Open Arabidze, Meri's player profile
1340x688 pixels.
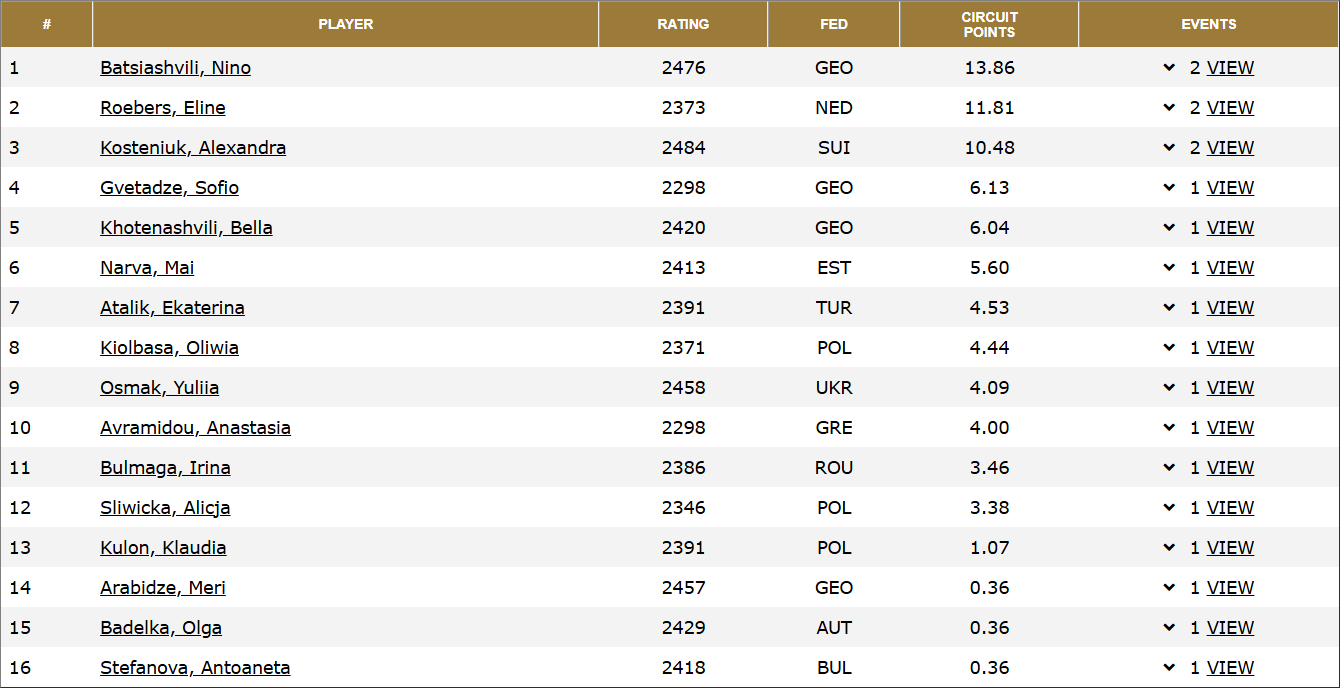point(163,587)
